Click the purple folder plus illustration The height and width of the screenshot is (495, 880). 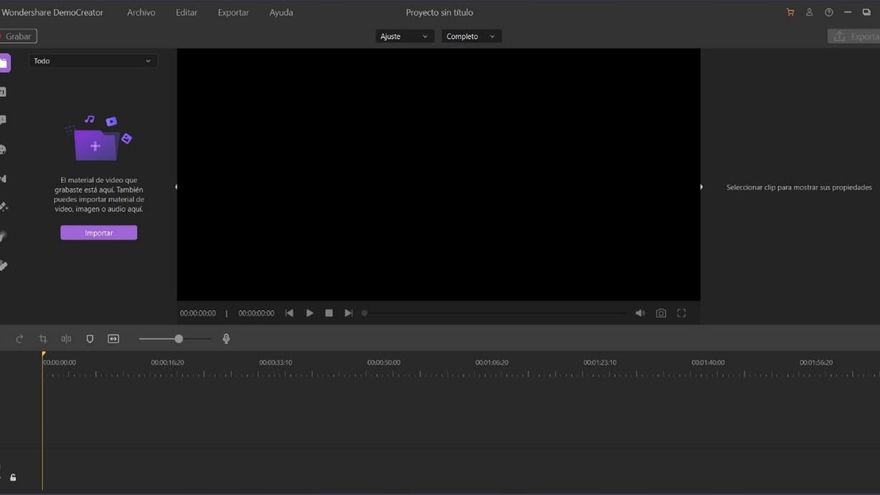99,138
